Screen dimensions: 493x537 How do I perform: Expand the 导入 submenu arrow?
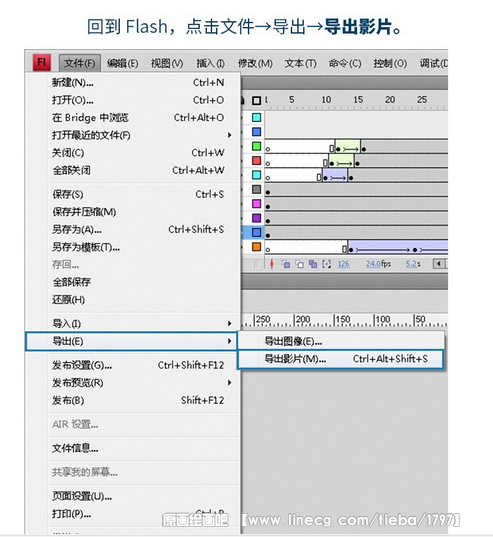click(x=230, y=323)
